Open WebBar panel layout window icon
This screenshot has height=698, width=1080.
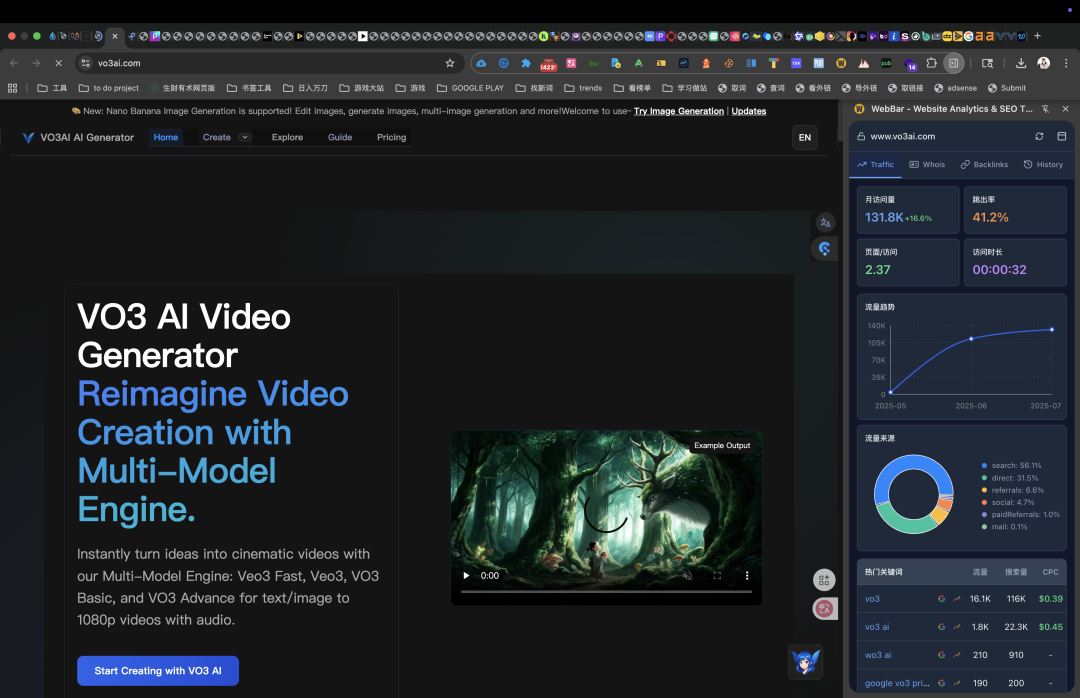(x=1061, y=136)
